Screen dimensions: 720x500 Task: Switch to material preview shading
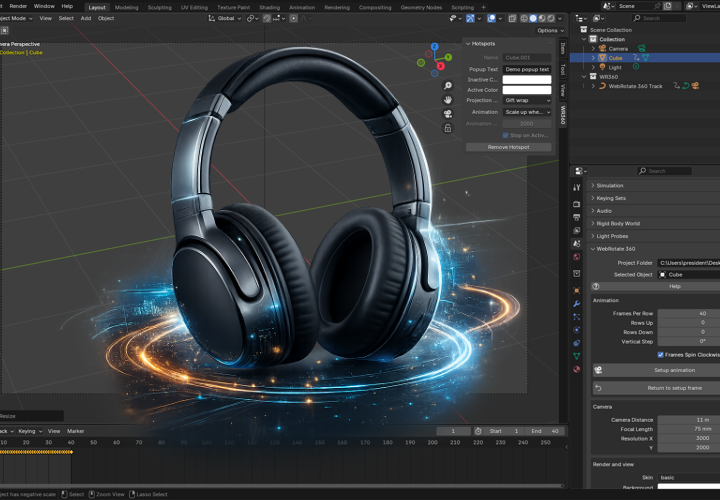[x=542, y=18]
